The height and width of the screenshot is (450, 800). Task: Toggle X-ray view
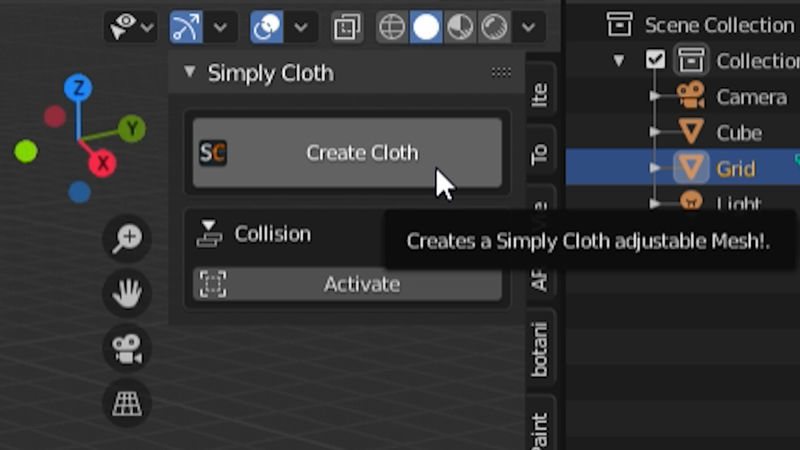(347, 27)
